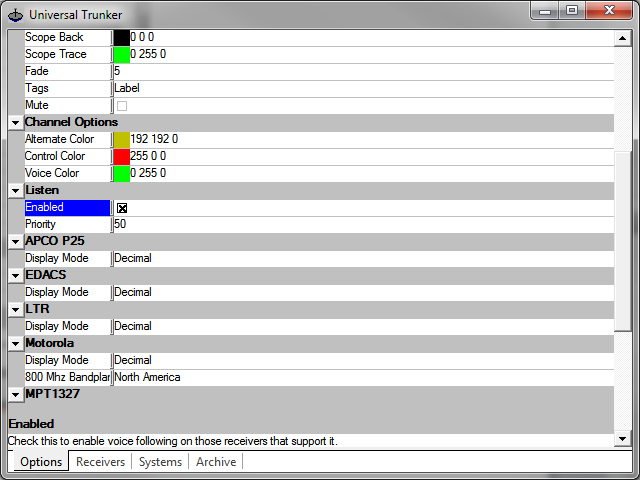The image size is (640, 480).
Task: Collapse the MPT1327 section
Action: pyautogui.click(x=15, y=395)
